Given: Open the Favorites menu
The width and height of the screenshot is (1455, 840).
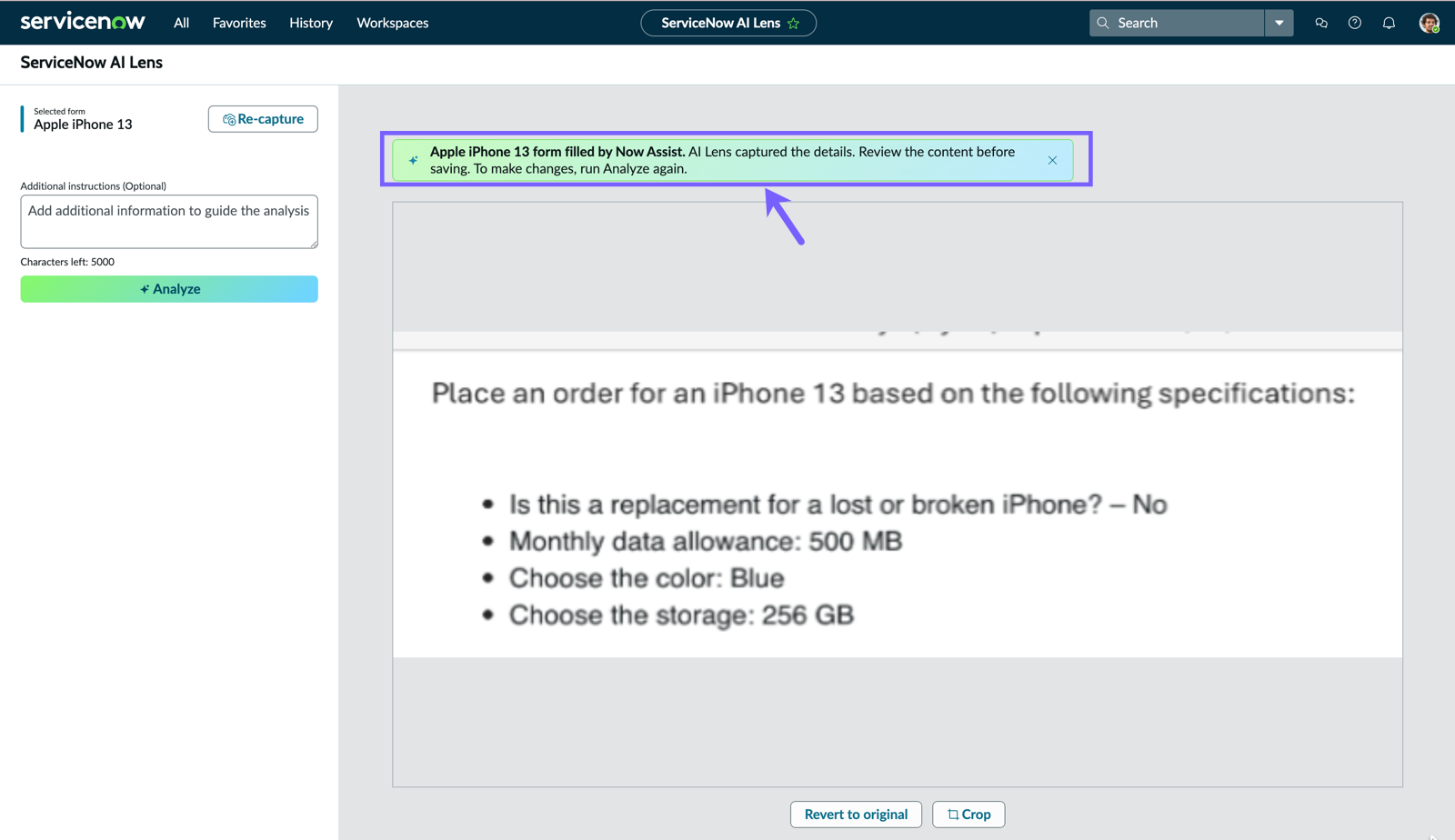Looking at the screenshot, I should [239, 23].
